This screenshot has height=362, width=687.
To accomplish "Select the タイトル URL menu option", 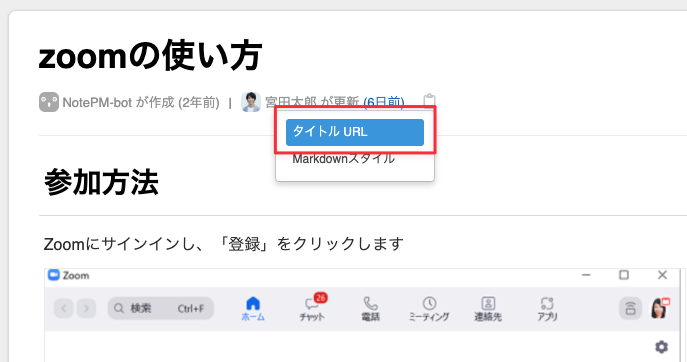I will pos(354,132).
